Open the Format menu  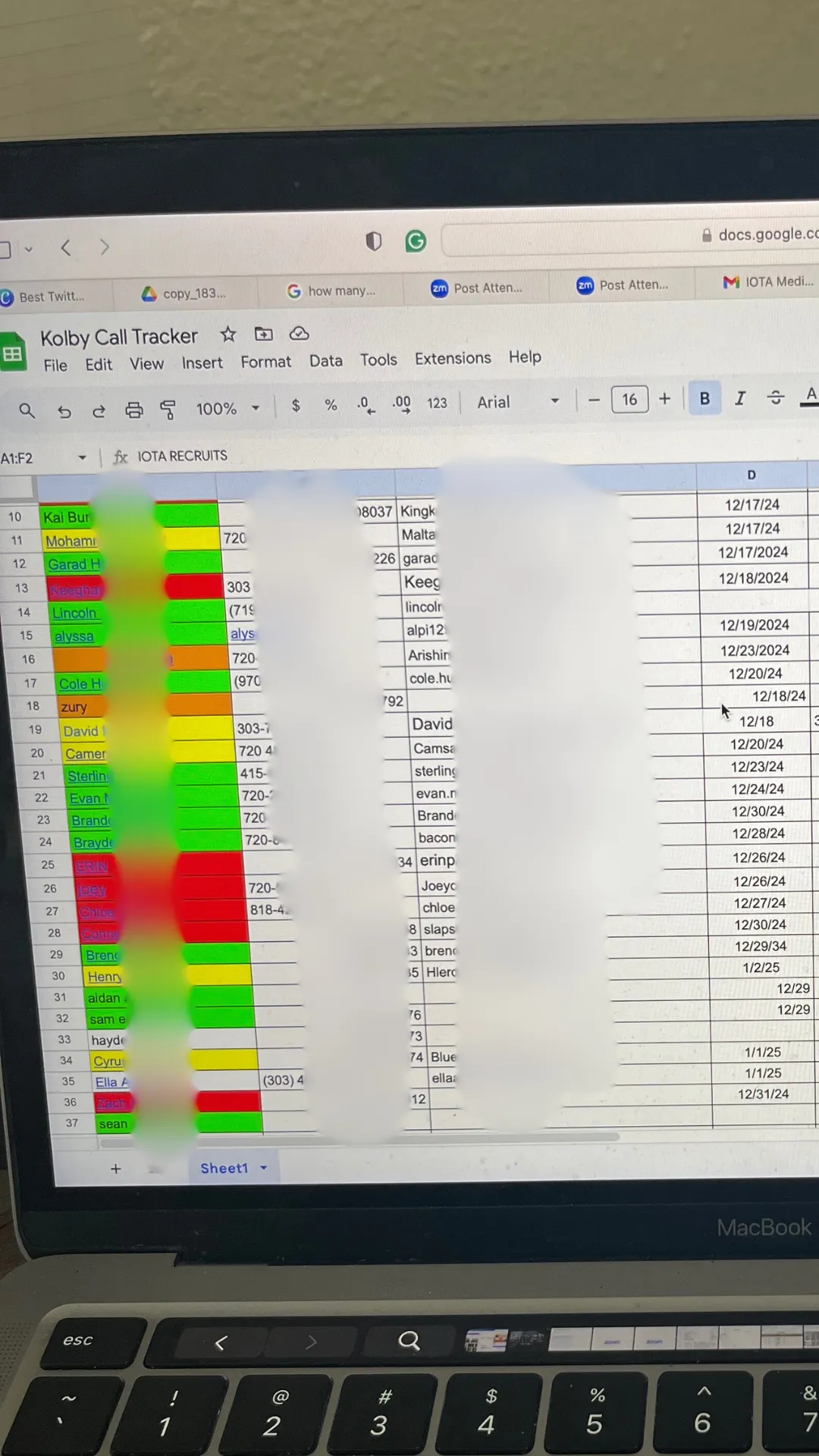[265, 362]
